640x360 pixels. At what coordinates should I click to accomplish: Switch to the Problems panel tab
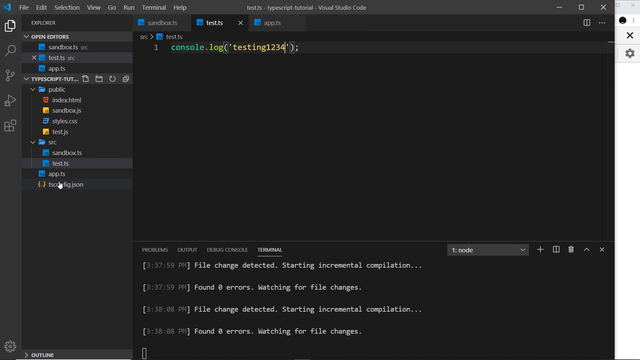[155, 250]
